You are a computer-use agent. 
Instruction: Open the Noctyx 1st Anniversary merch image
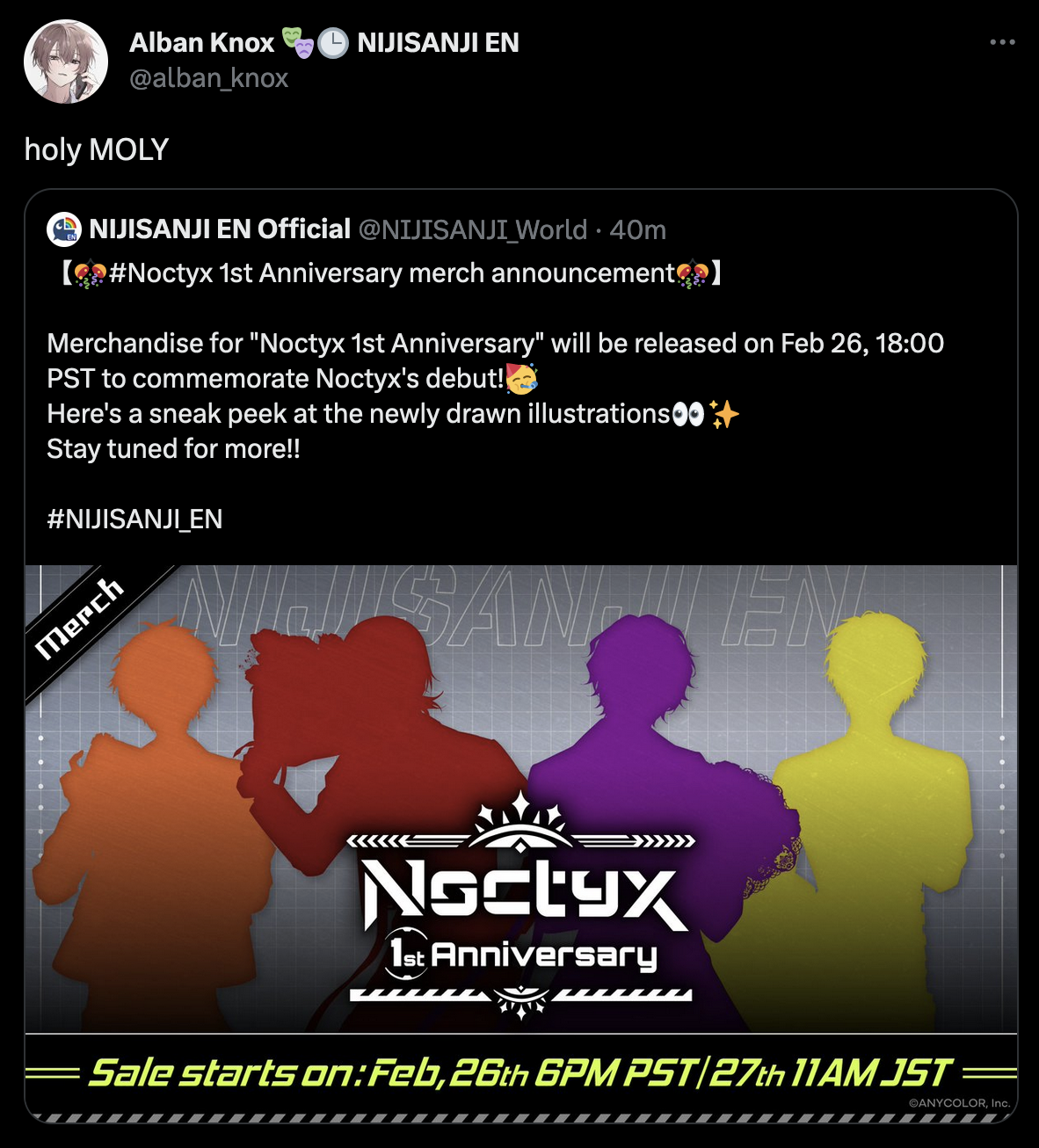pos(521,844)
